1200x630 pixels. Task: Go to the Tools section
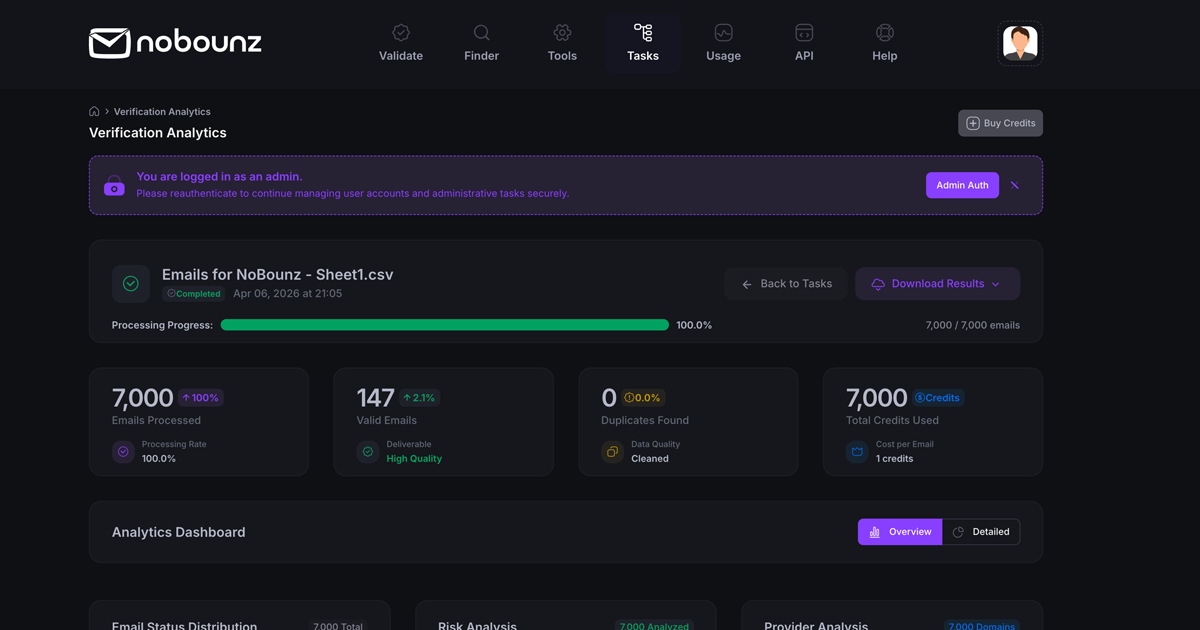click(x=562, y=43)
